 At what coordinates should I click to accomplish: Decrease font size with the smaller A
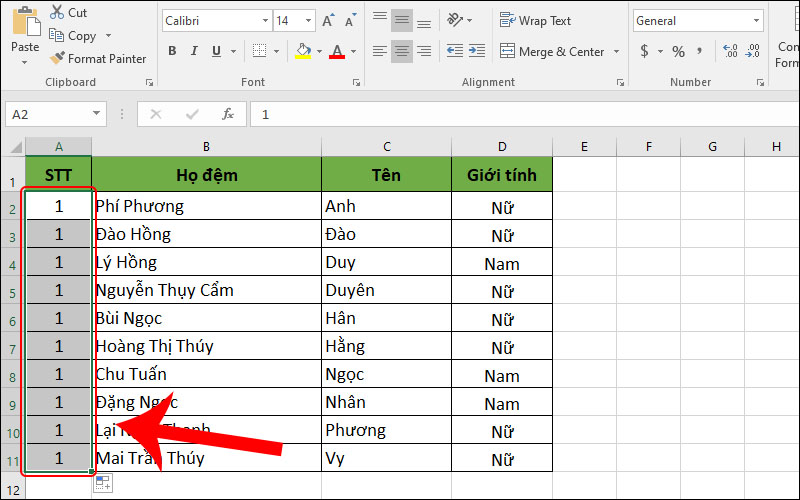click(351, 21)
